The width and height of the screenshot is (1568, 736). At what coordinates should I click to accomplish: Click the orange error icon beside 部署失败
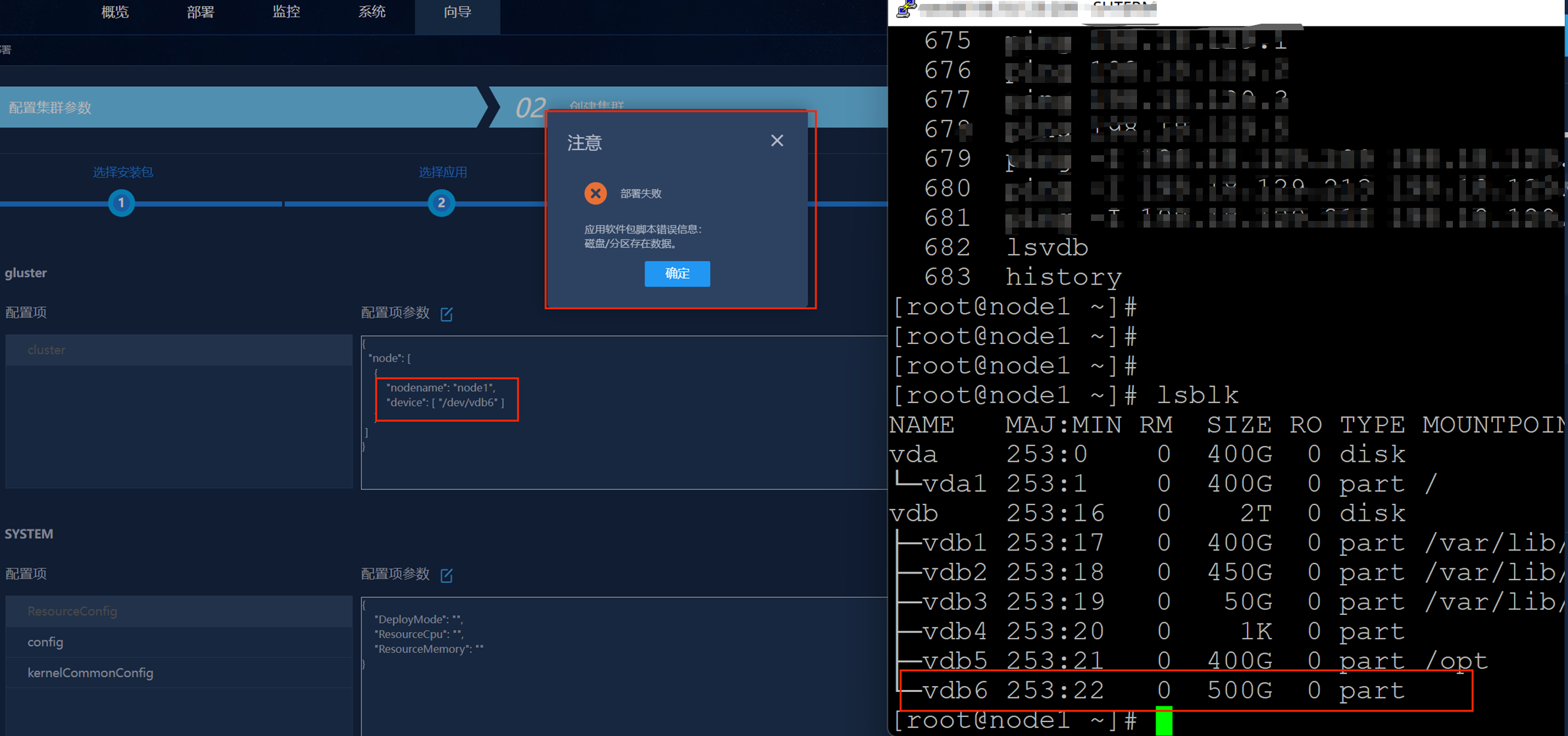click(x=595, y=193)
